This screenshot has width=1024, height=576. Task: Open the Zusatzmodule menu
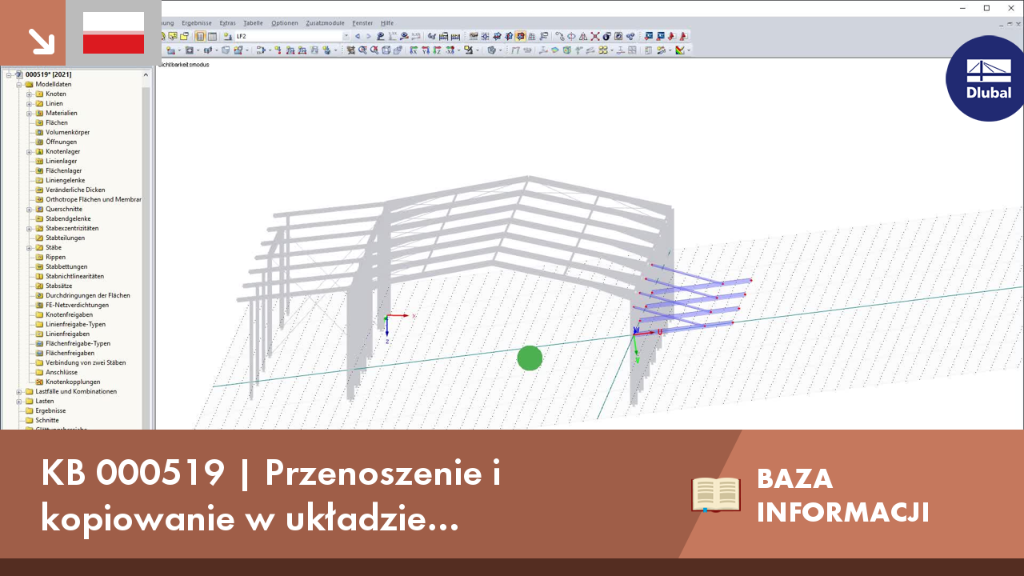325,23
